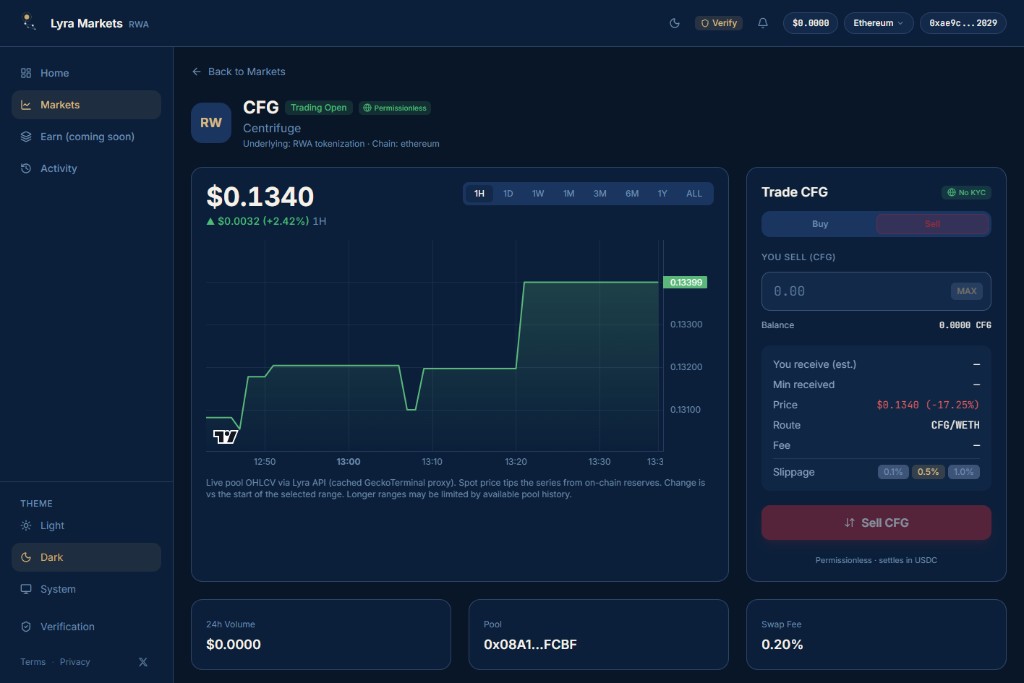Select the 1H chart range

coord(479,193)
